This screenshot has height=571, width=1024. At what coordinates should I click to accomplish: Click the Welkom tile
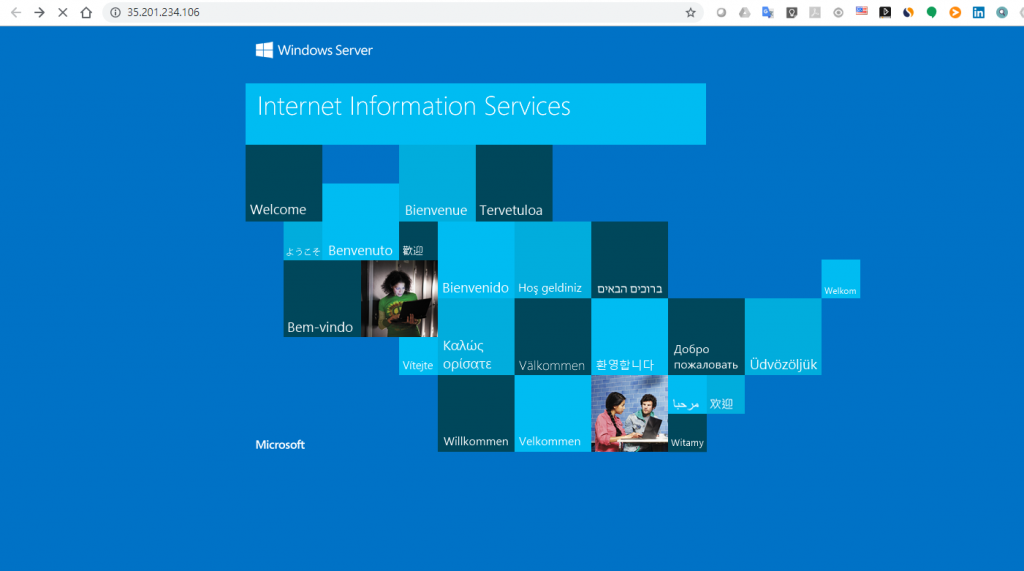[x=840, y=279]
